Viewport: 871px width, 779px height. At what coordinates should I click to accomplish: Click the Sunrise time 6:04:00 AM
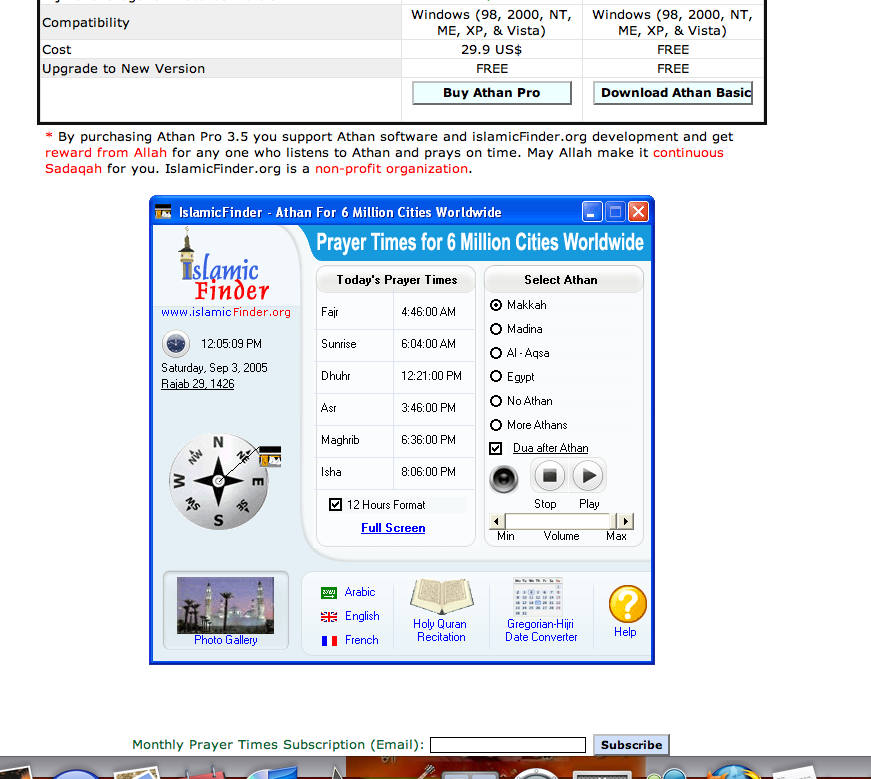pos(428,344)
